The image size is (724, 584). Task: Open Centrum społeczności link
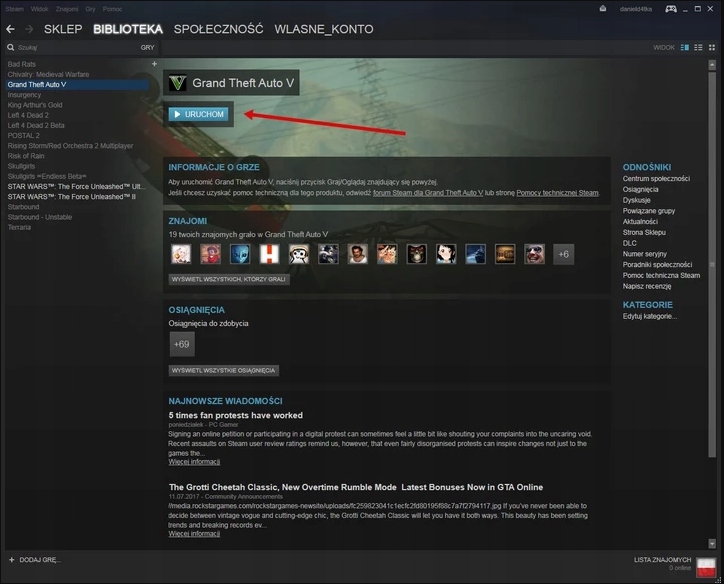click(656, 179)
